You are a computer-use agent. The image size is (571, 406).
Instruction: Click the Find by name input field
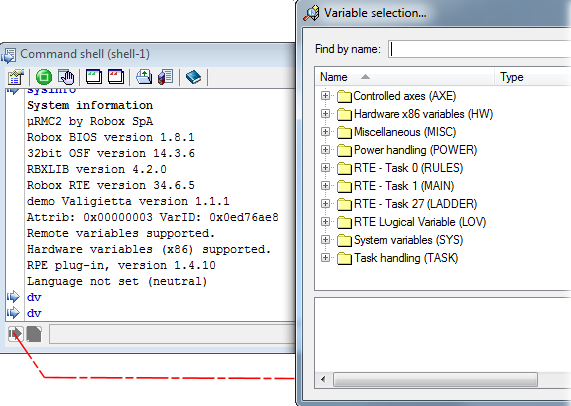(480, 49)
